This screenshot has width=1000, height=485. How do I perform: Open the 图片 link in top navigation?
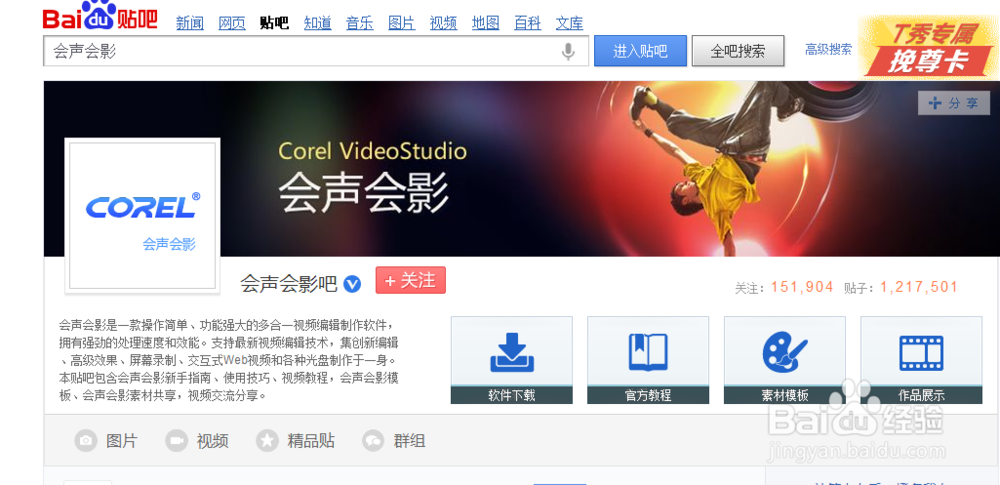pos(401,24)
